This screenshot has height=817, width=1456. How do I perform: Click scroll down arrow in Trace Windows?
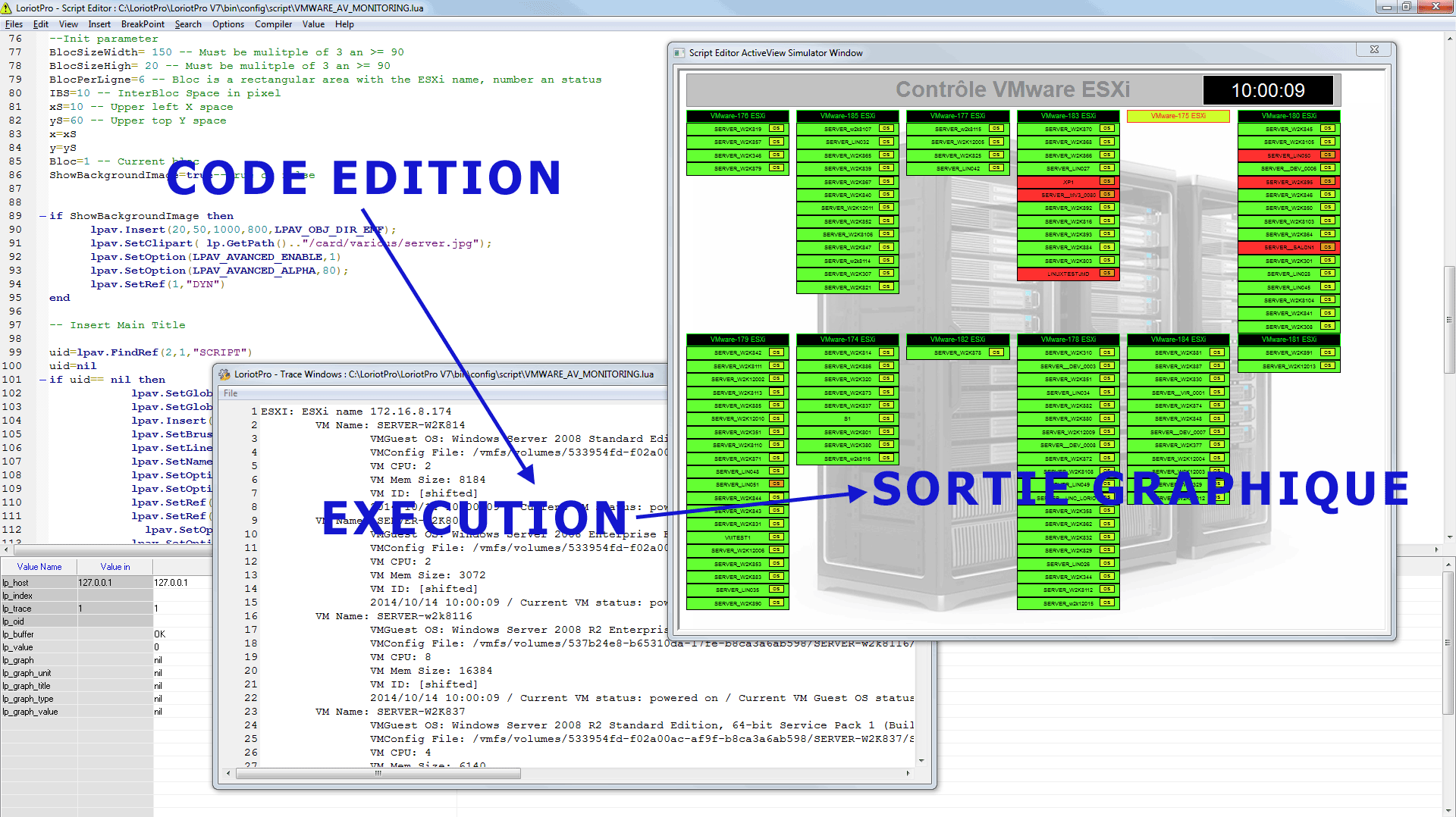coord(921,760)
